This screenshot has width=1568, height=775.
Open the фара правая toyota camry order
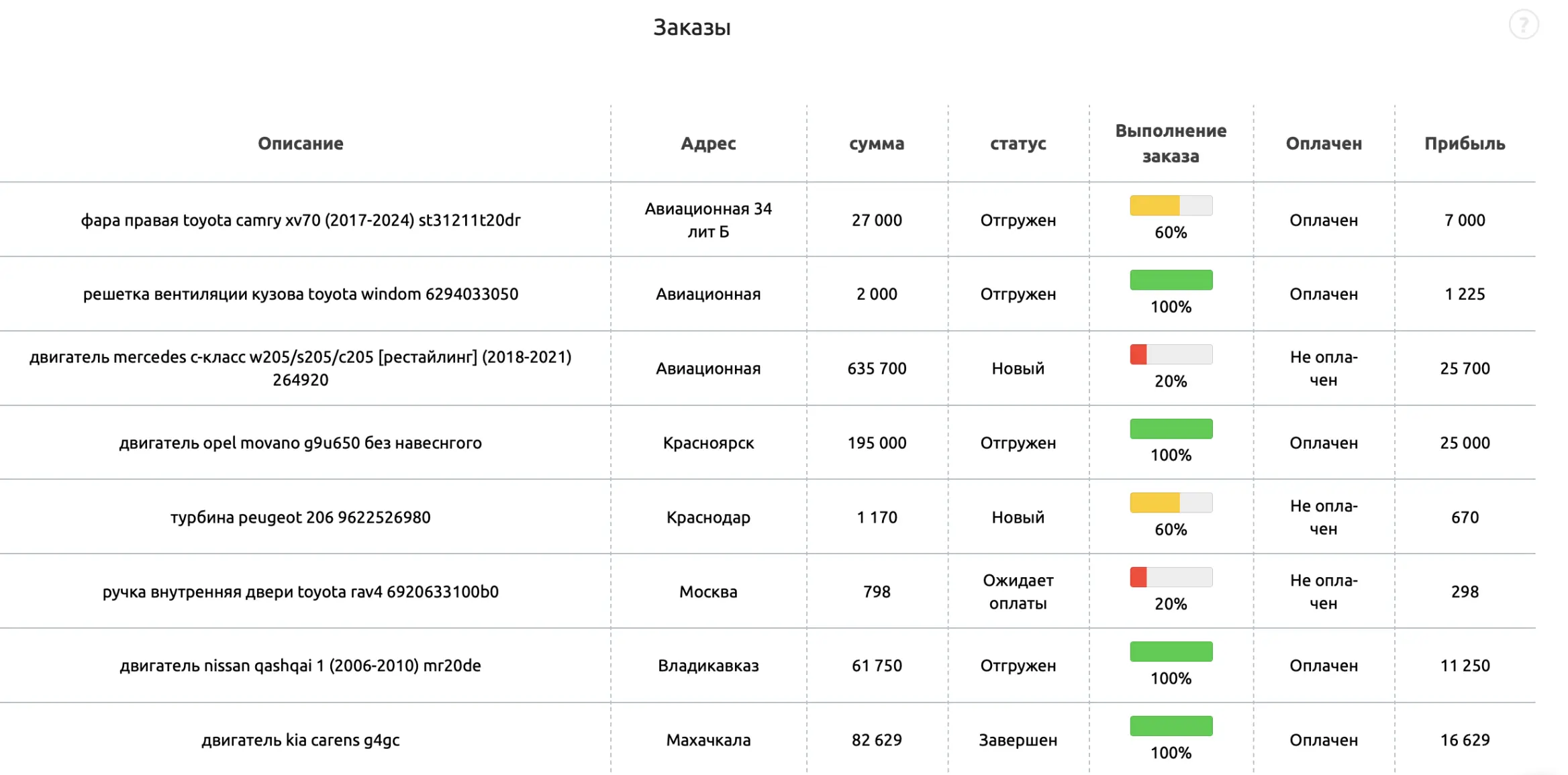[x=300, y=220]
